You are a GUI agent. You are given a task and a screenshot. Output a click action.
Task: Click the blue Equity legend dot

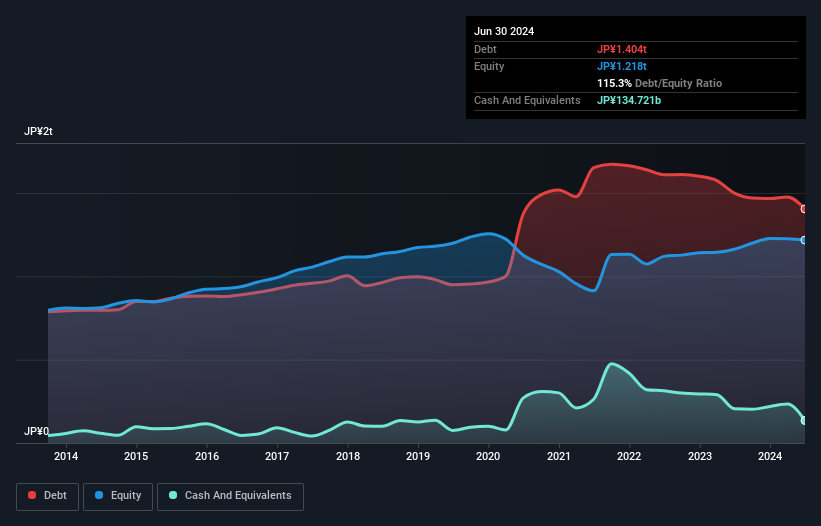[x=100, y=496]
